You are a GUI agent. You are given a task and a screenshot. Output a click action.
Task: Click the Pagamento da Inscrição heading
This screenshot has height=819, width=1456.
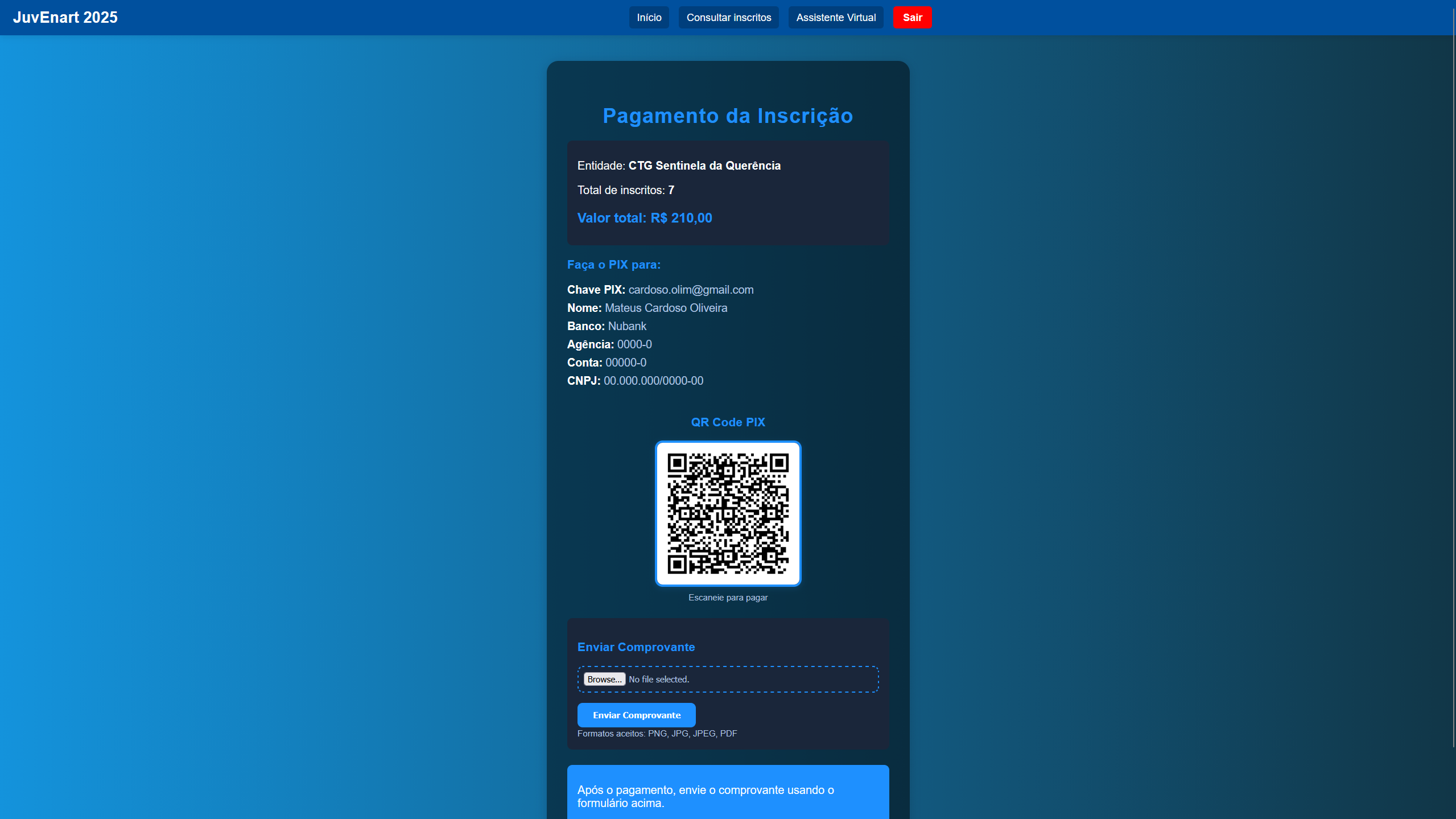click(728, 116)
